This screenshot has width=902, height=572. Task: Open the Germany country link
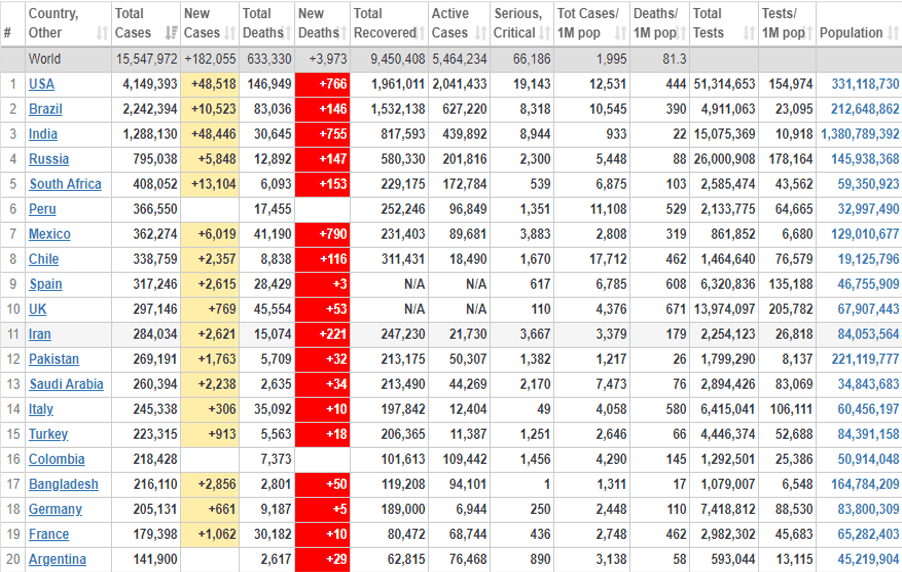click(x=55, y=509)
